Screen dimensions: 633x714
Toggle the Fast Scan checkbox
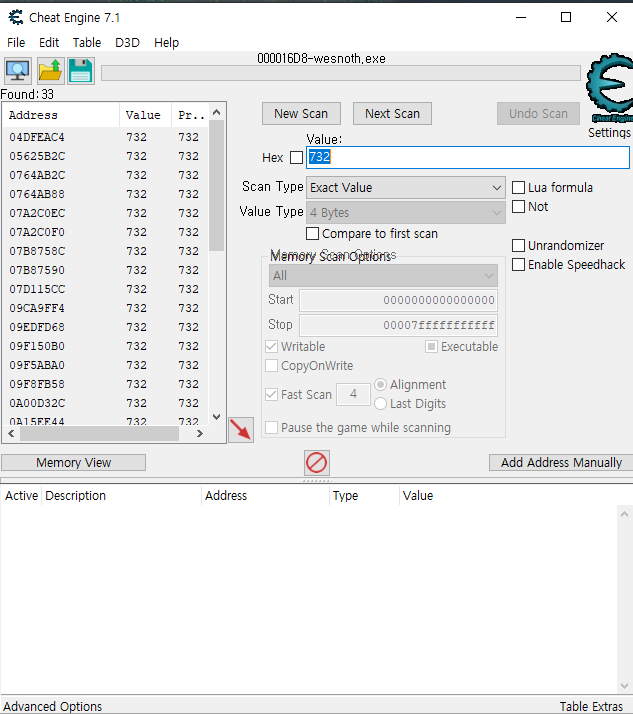pos(271,394)
